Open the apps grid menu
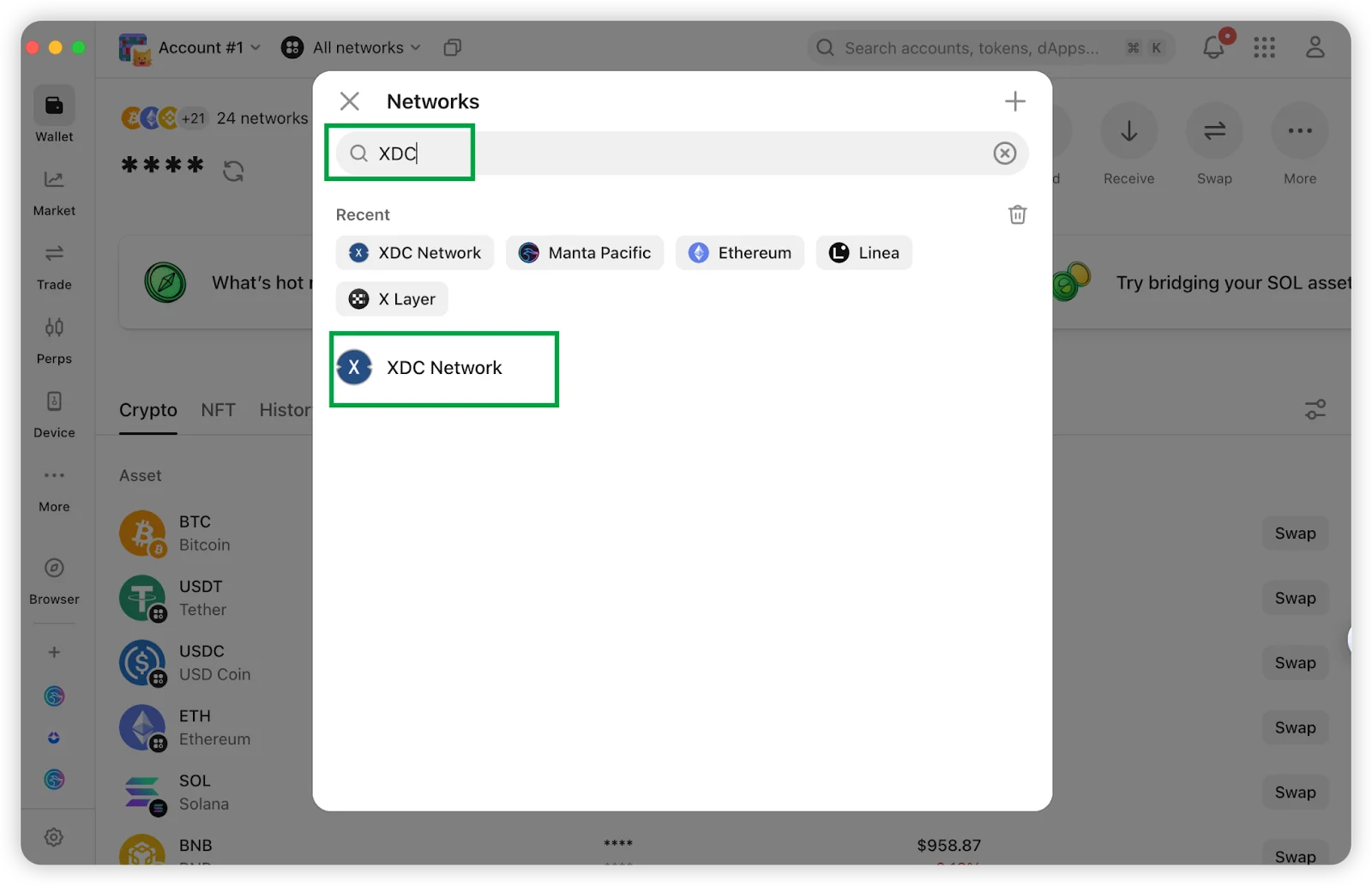Screen dimensions: 1372x886 1264,48
